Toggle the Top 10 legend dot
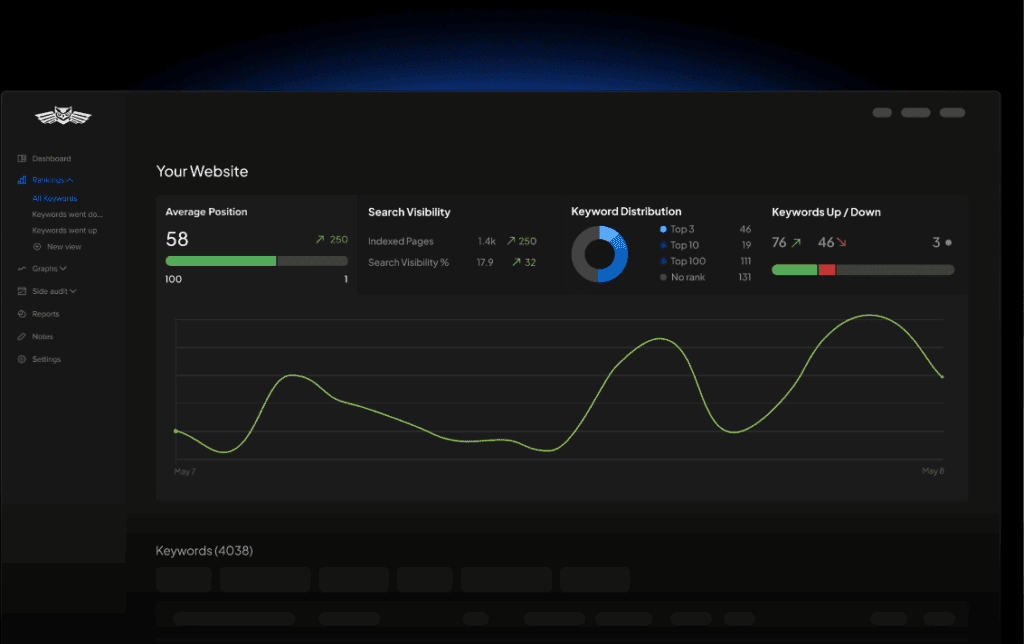The width and height of the screenshot is (1024, 644). pyautogui.click(x=663, y=245)
